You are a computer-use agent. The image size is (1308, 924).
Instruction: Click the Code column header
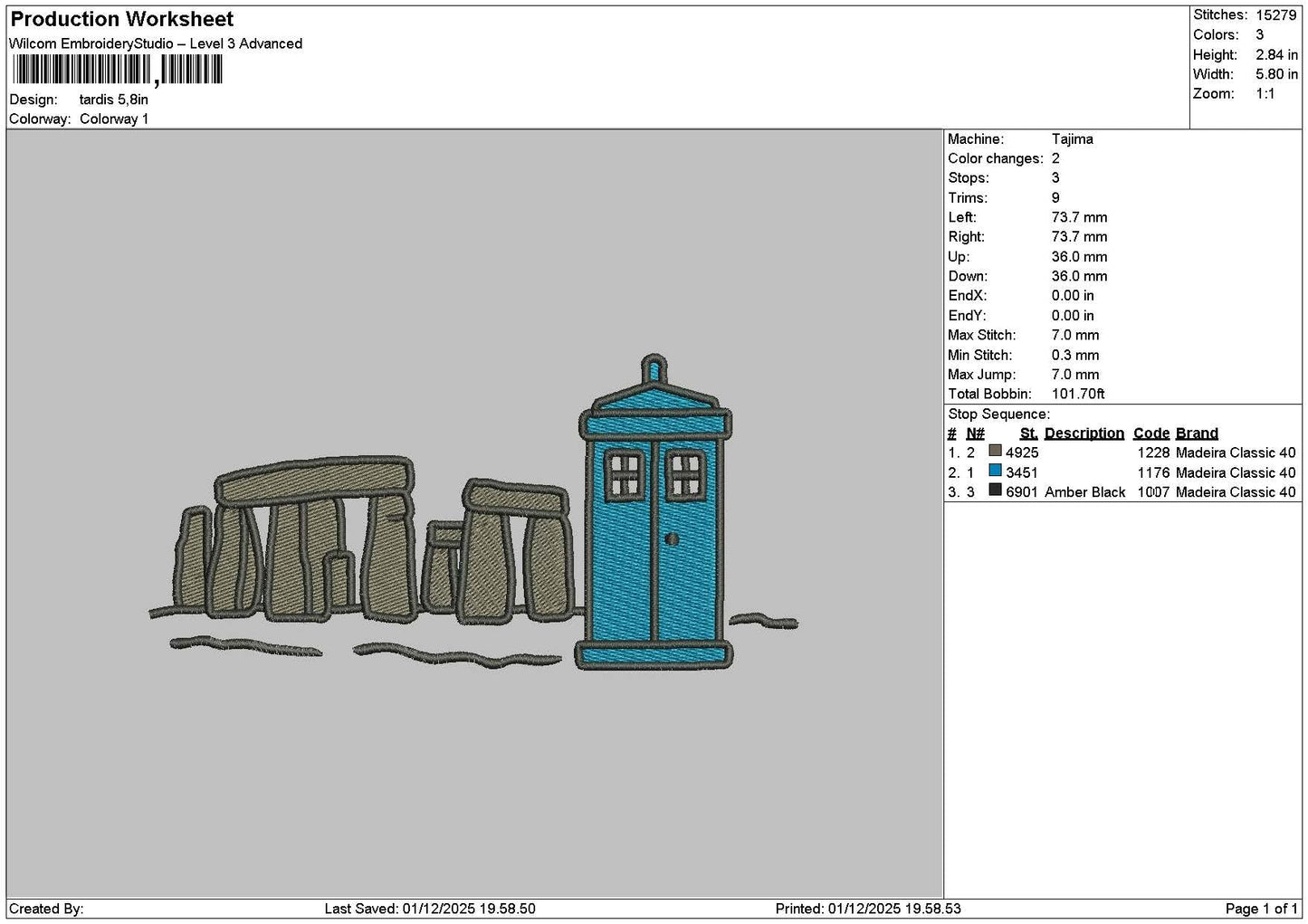click(1151, 433)
